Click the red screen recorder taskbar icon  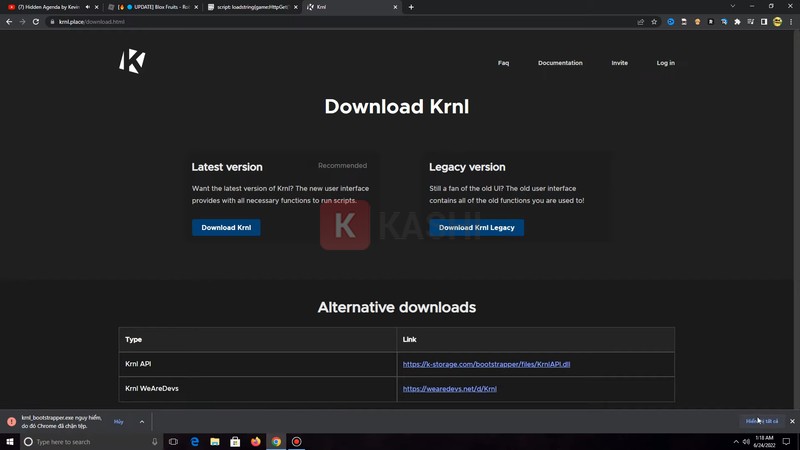(x=296, y=442)
